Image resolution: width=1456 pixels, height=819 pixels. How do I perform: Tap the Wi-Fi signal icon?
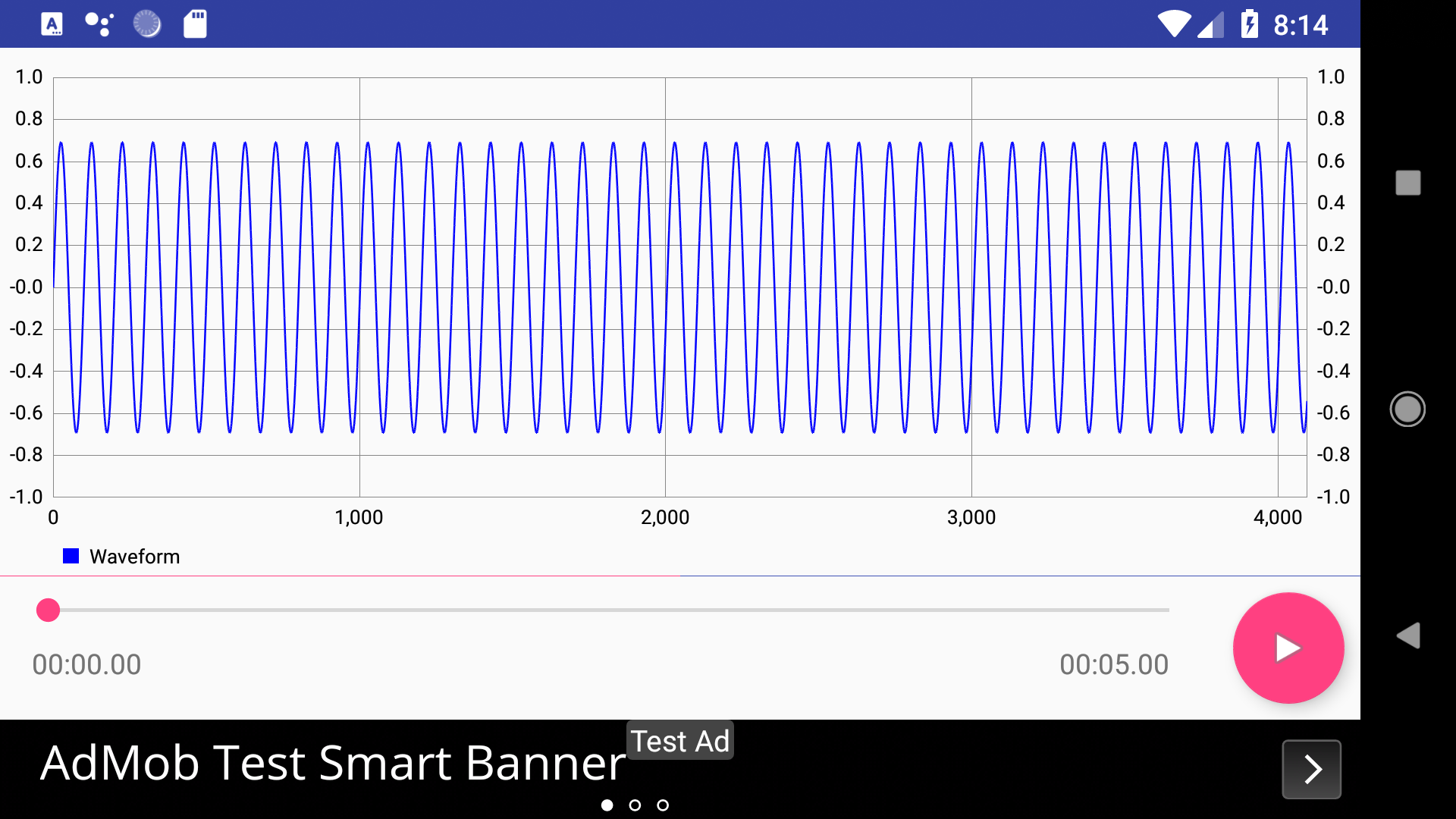1173,24
